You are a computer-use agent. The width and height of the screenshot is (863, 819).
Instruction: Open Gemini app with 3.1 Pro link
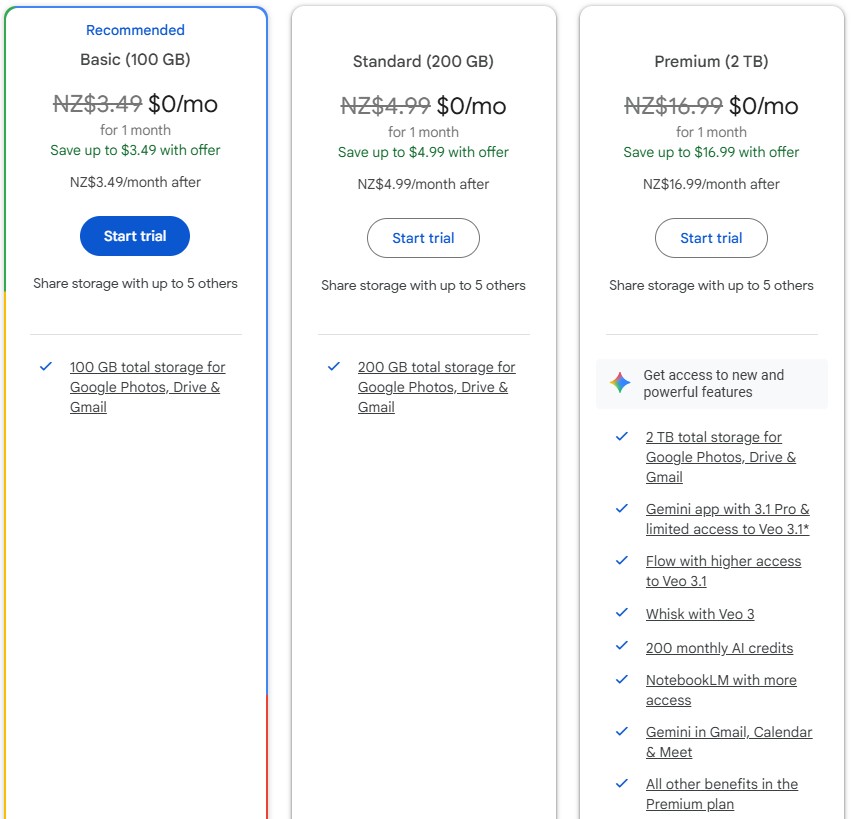(x=727, y=519)
